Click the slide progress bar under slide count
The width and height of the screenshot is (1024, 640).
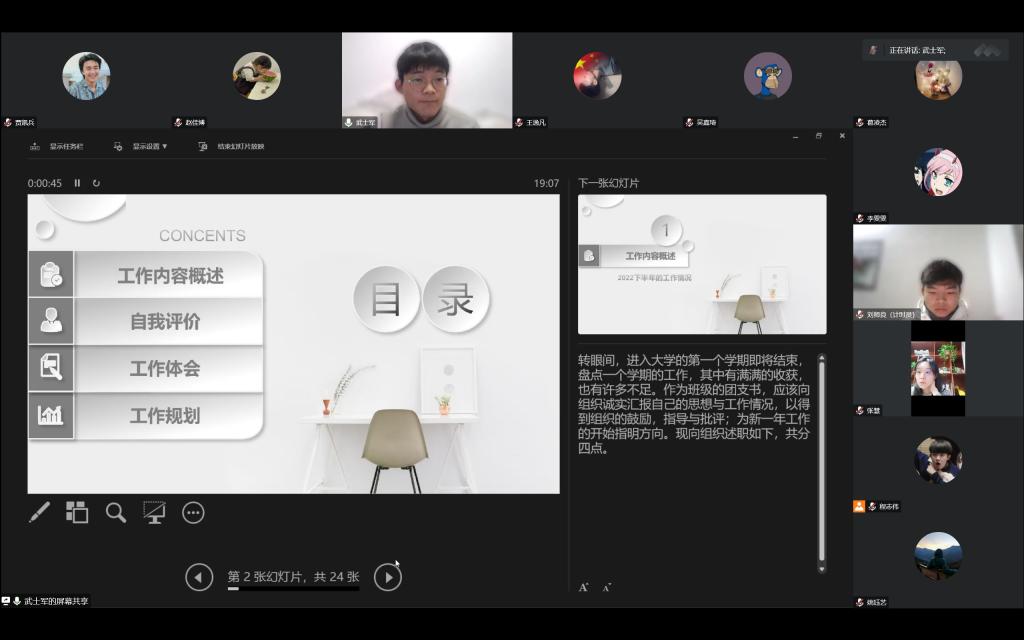[x=293, y=589]
